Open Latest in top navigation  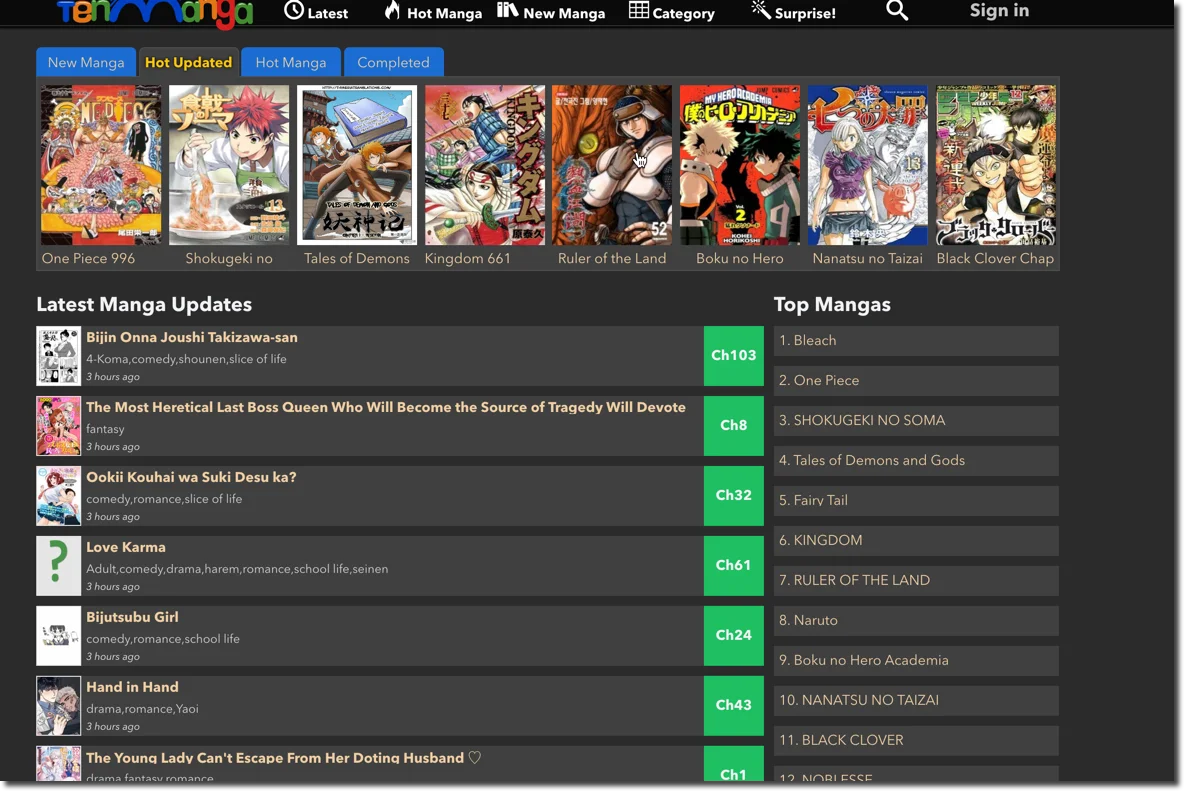coord(328,14)
